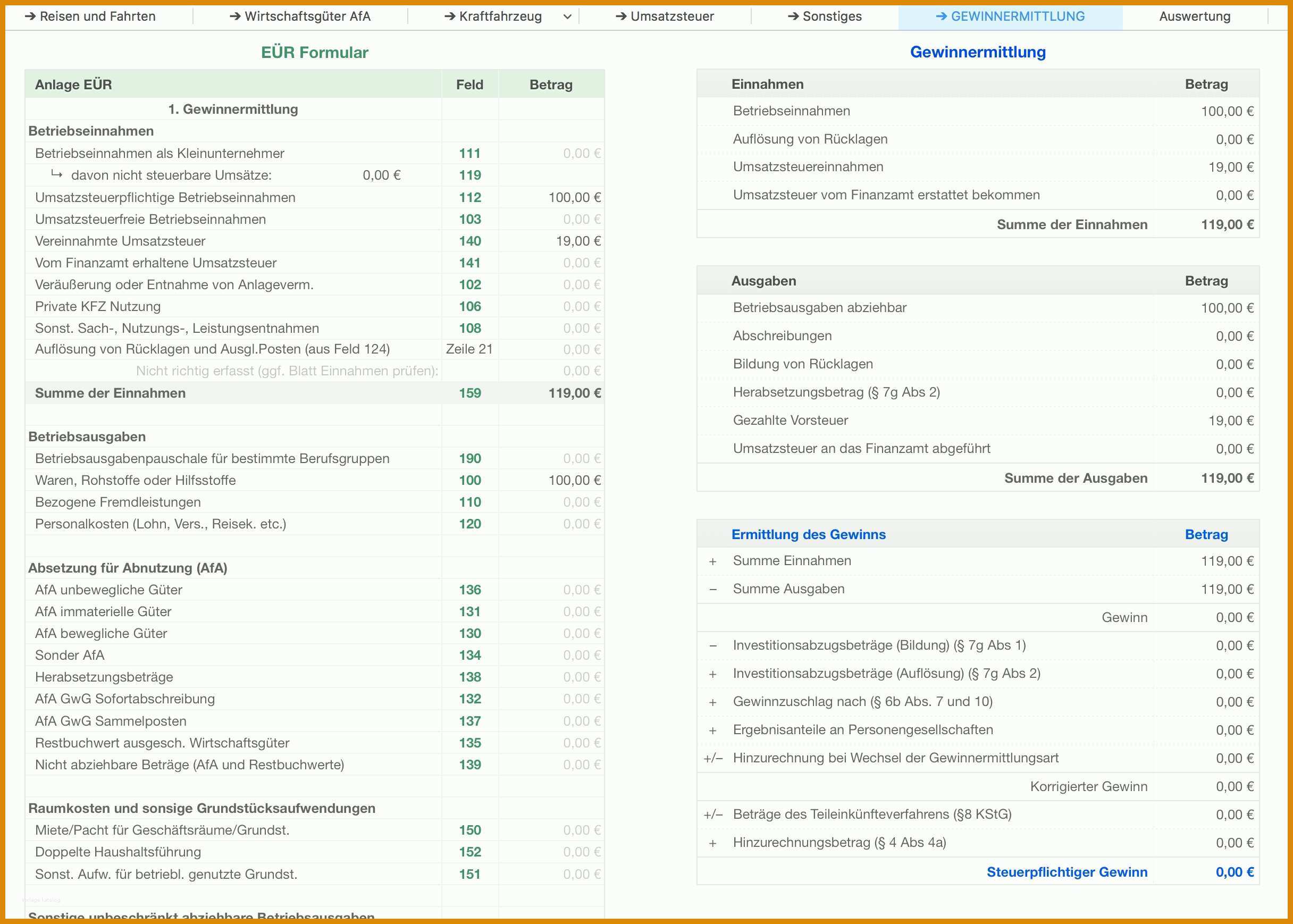
Task: Select Summe der Einnahmen field 159
Action: 470,393
